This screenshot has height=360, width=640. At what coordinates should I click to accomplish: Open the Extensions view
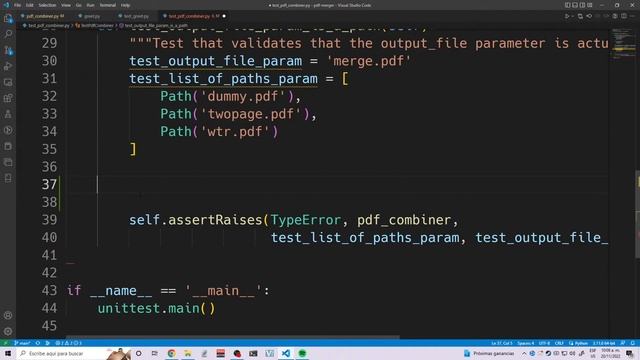pyautogui.click(x=8, y=98)
